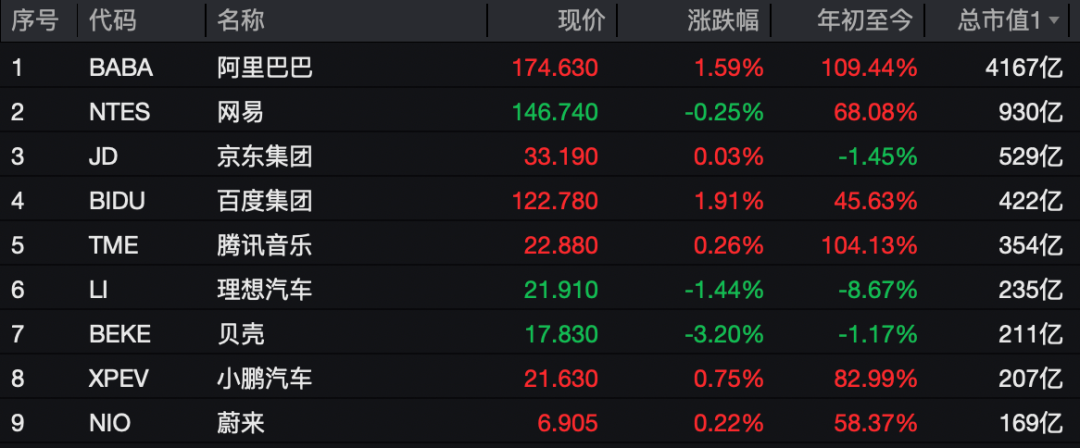
Task: Click the -8.67% year-to-date value
Action: point(878,290)
